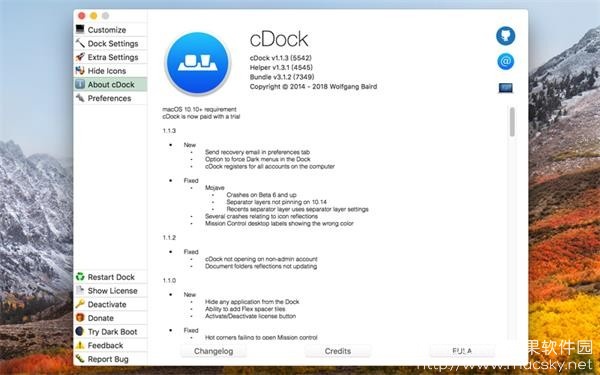Click the Dock Settings hammer icon
Screen dimensions: 600x375
click(x=80, y=43)
